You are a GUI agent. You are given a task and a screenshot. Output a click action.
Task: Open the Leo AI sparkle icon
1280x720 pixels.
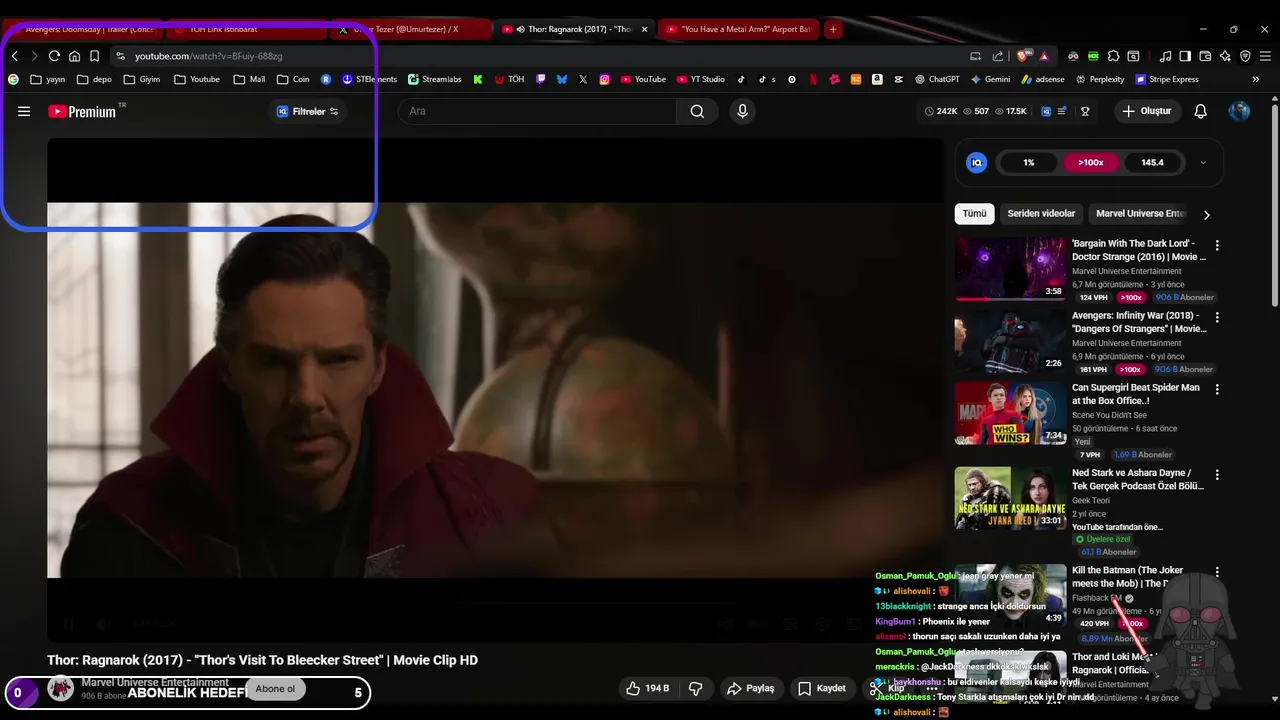(x=1225, y=56)
